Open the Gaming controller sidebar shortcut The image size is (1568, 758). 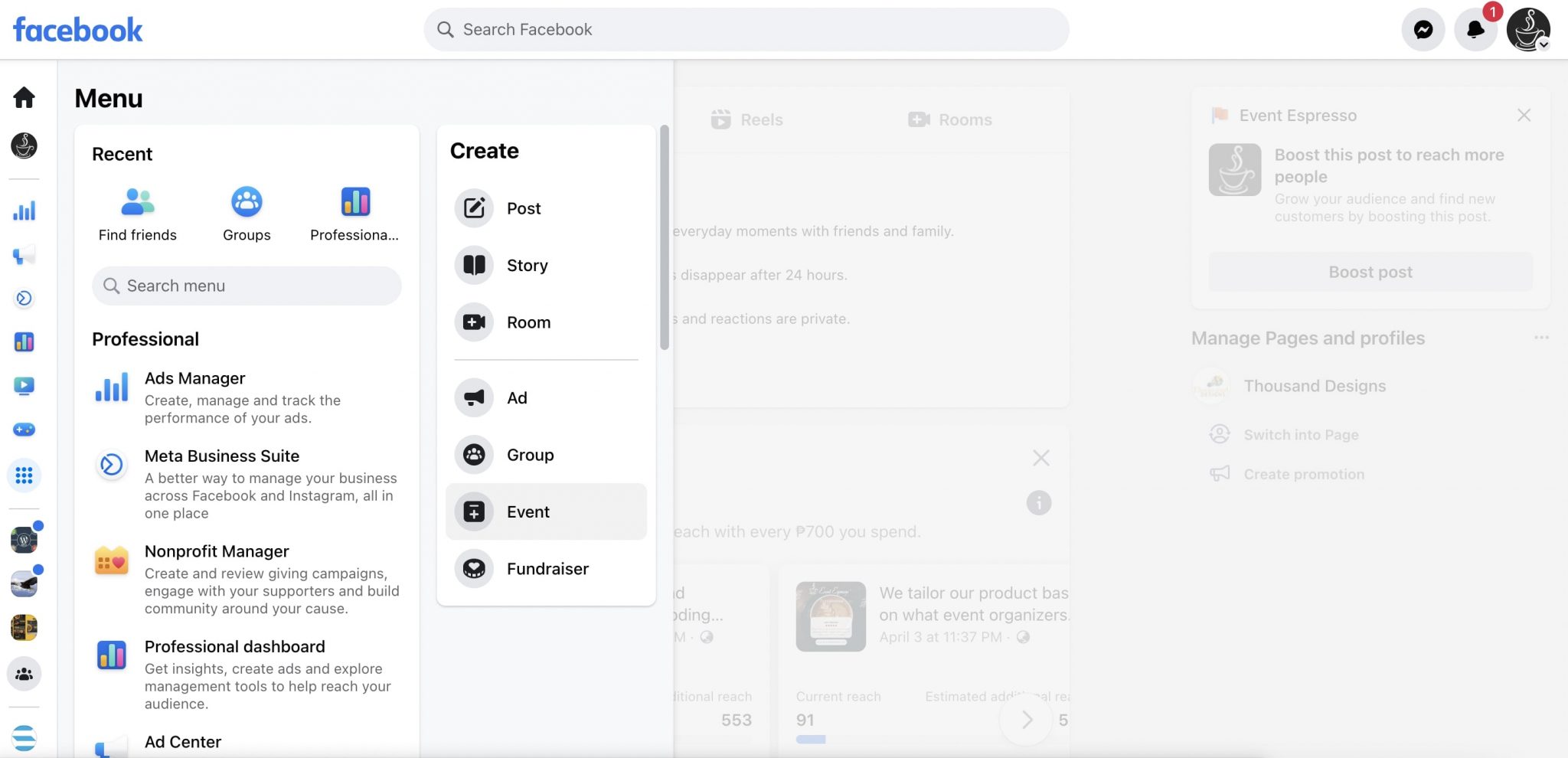[24, 430]
